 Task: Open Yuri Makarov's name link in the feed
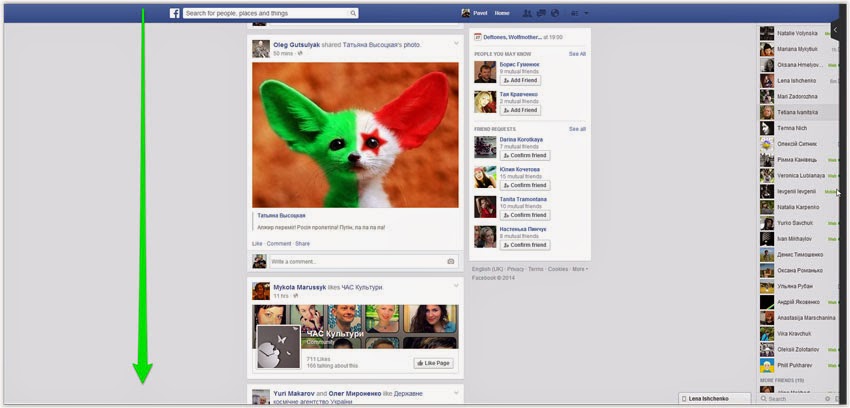(294, 393)
